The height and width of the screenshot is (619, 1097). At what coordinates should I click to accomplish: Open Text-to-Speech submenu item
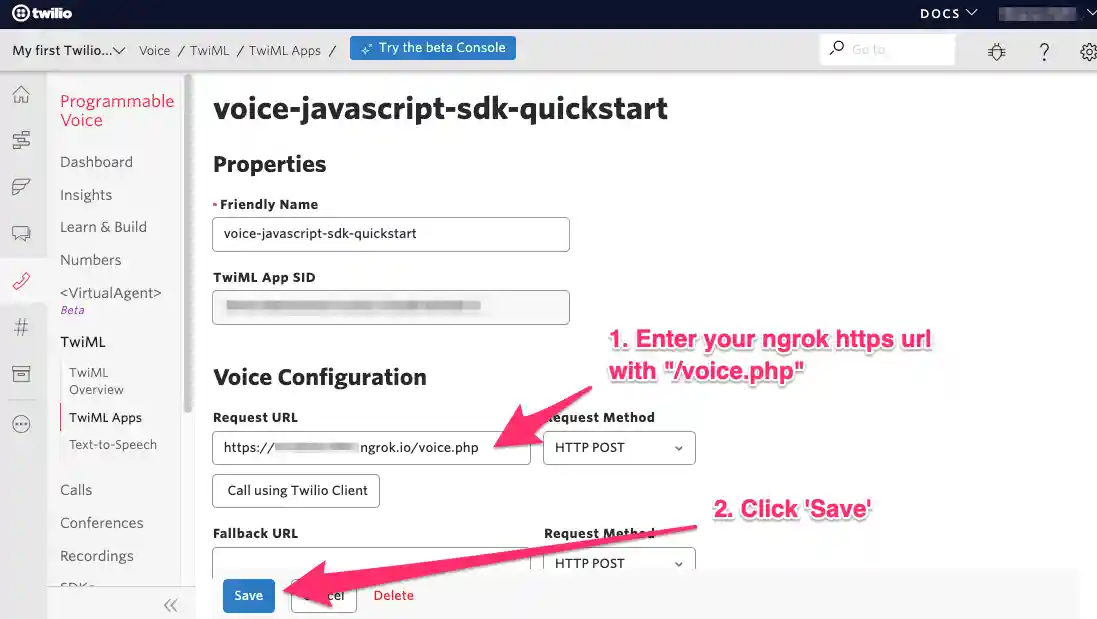click(113, 444)
